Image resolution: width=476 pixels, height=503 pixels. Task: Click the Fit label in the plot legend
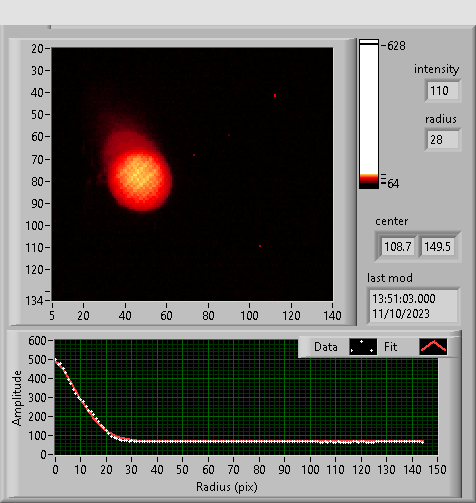coord(390,347)
